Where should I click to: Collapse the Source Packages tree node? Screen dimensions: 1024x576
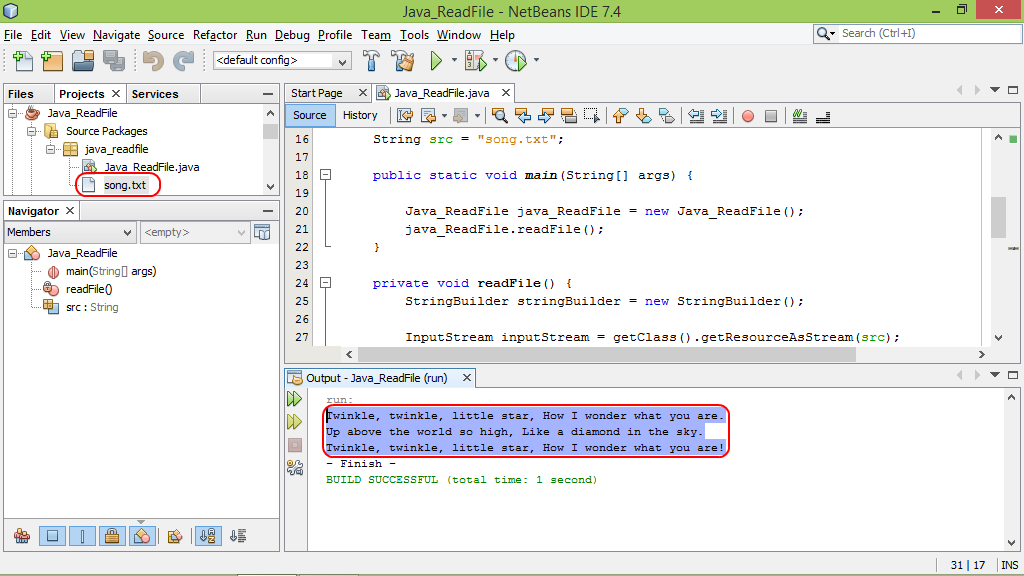point(31,131)
